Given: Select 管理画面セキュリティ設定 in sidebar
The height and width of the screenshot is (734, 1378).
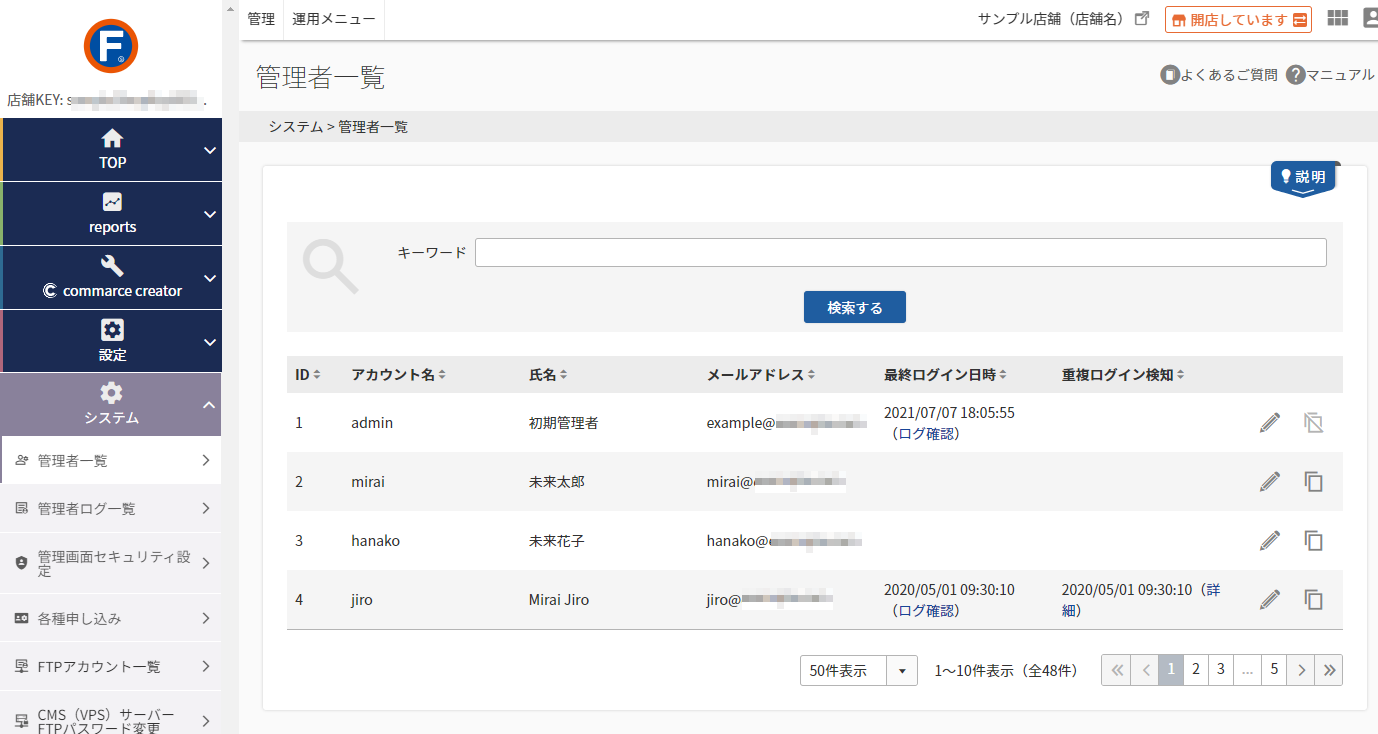Looking at the screenshot, I should coord(111,563).
